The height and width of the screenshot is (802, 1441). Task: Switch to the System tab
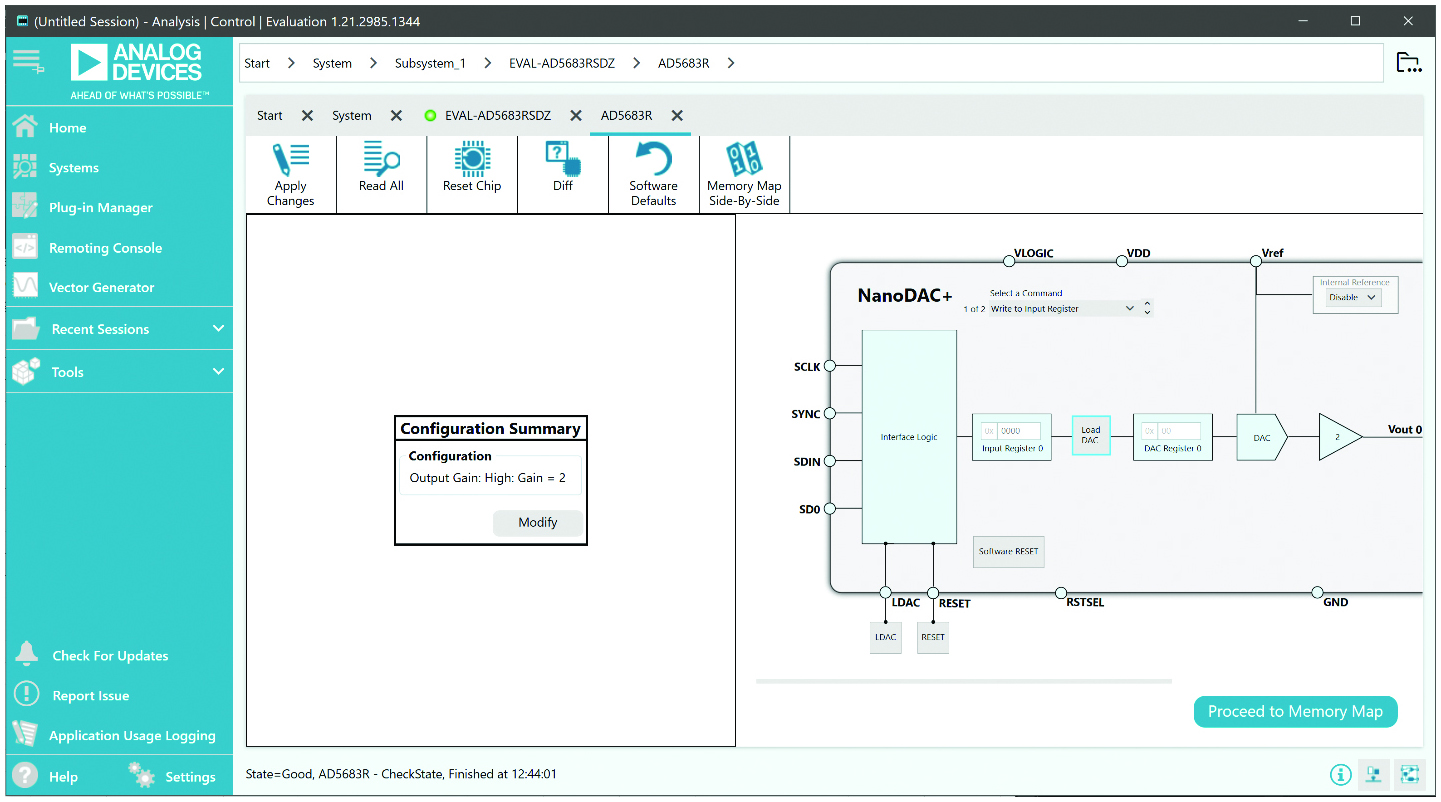[x=351, y=116]
